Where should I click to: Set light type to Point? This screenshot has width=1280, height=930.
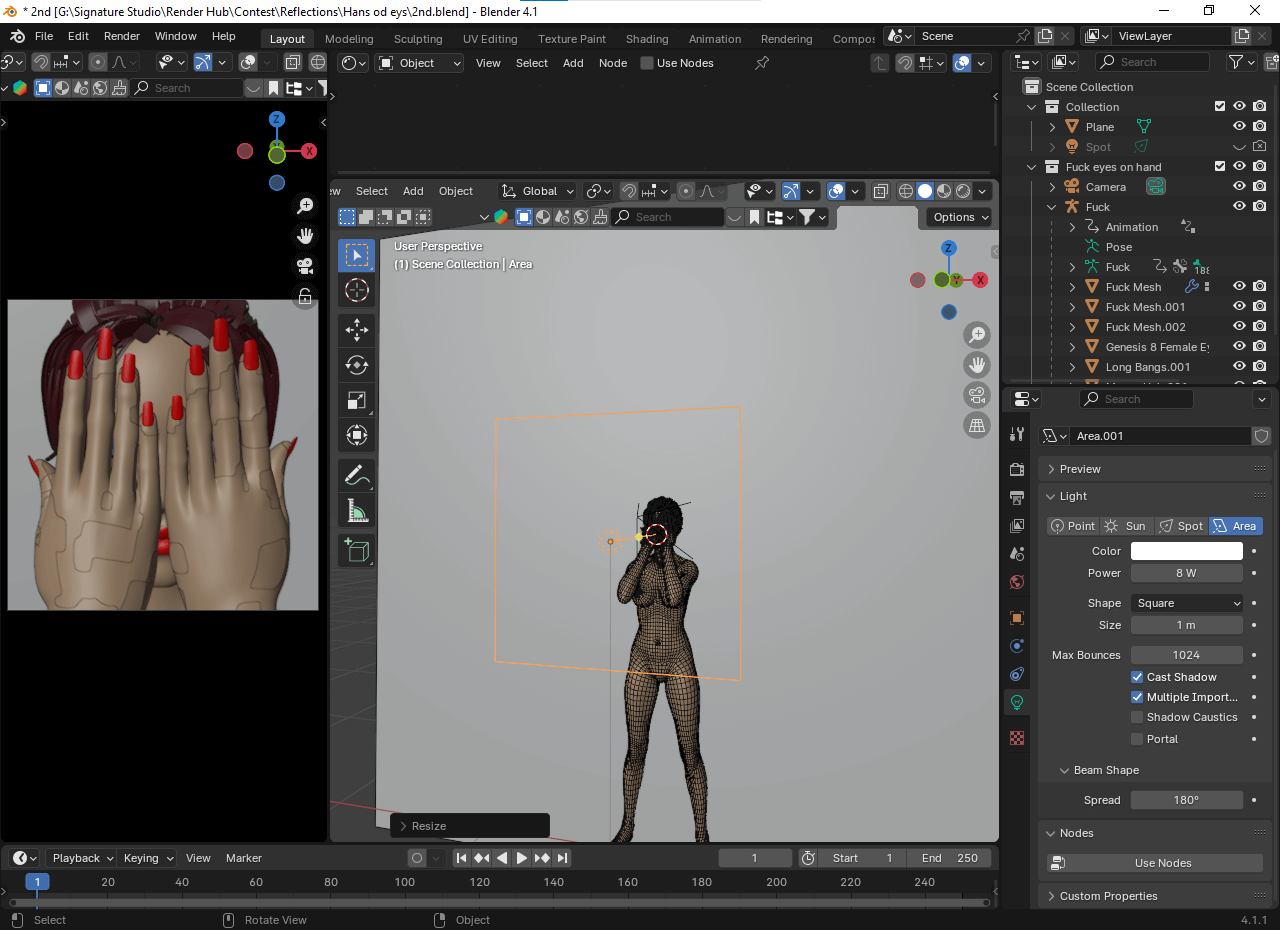tap(1073, 526)
